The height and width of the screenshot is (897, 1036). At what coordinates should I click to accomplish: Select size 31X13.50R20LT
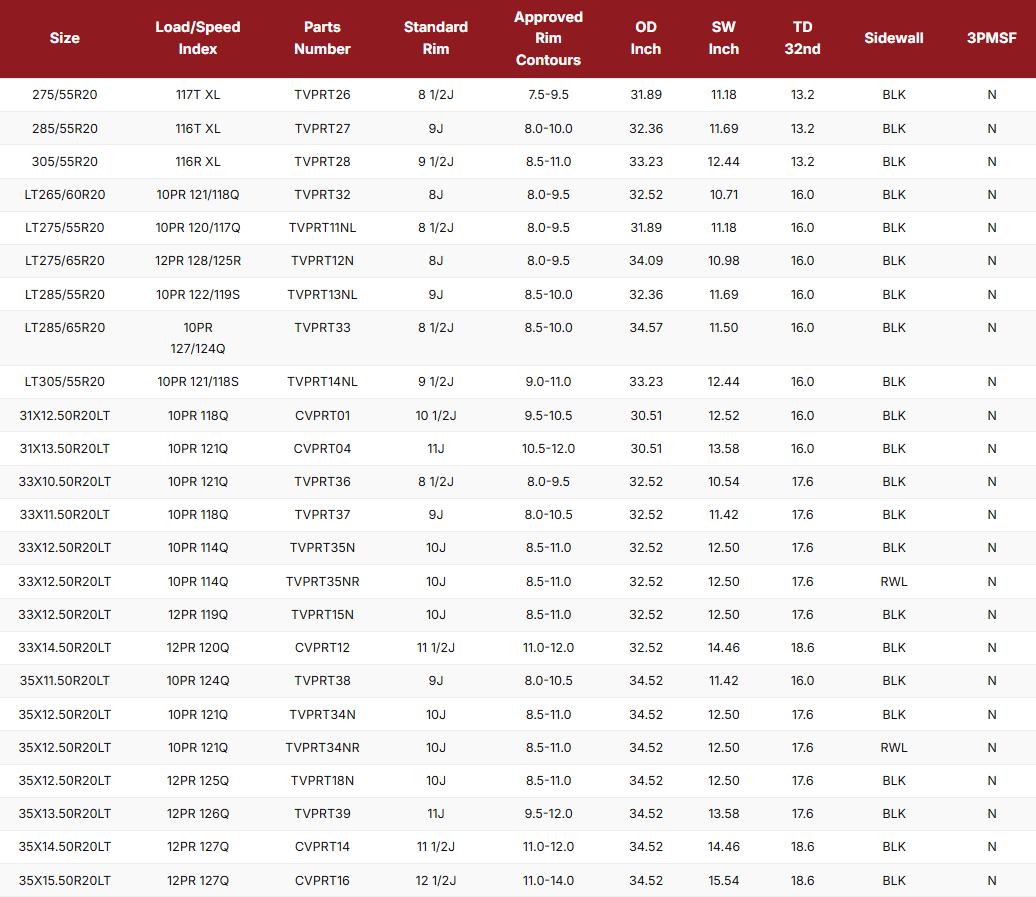65,448
